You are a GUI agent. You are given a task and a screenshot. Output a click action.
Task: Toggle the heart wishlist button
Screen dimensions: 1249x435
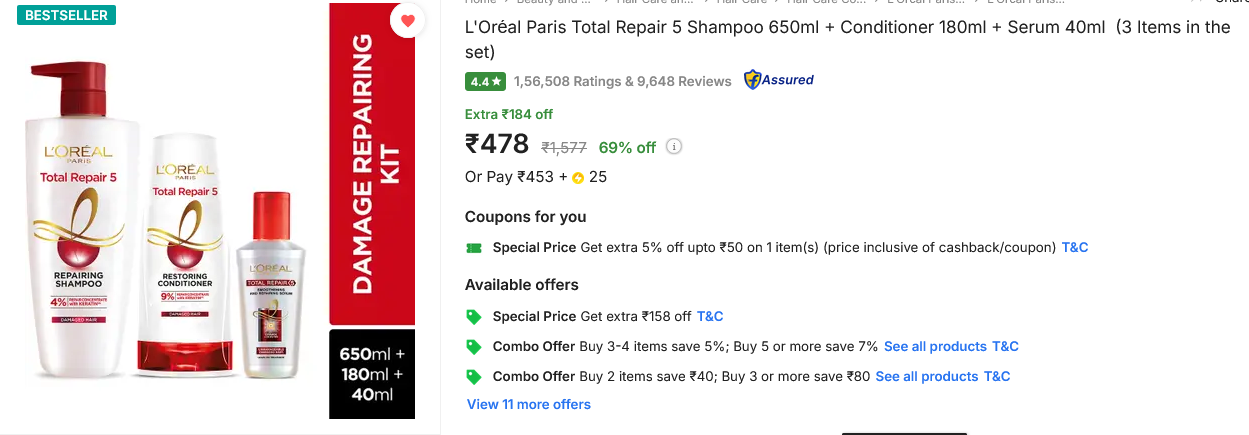[x=407, y=21]
